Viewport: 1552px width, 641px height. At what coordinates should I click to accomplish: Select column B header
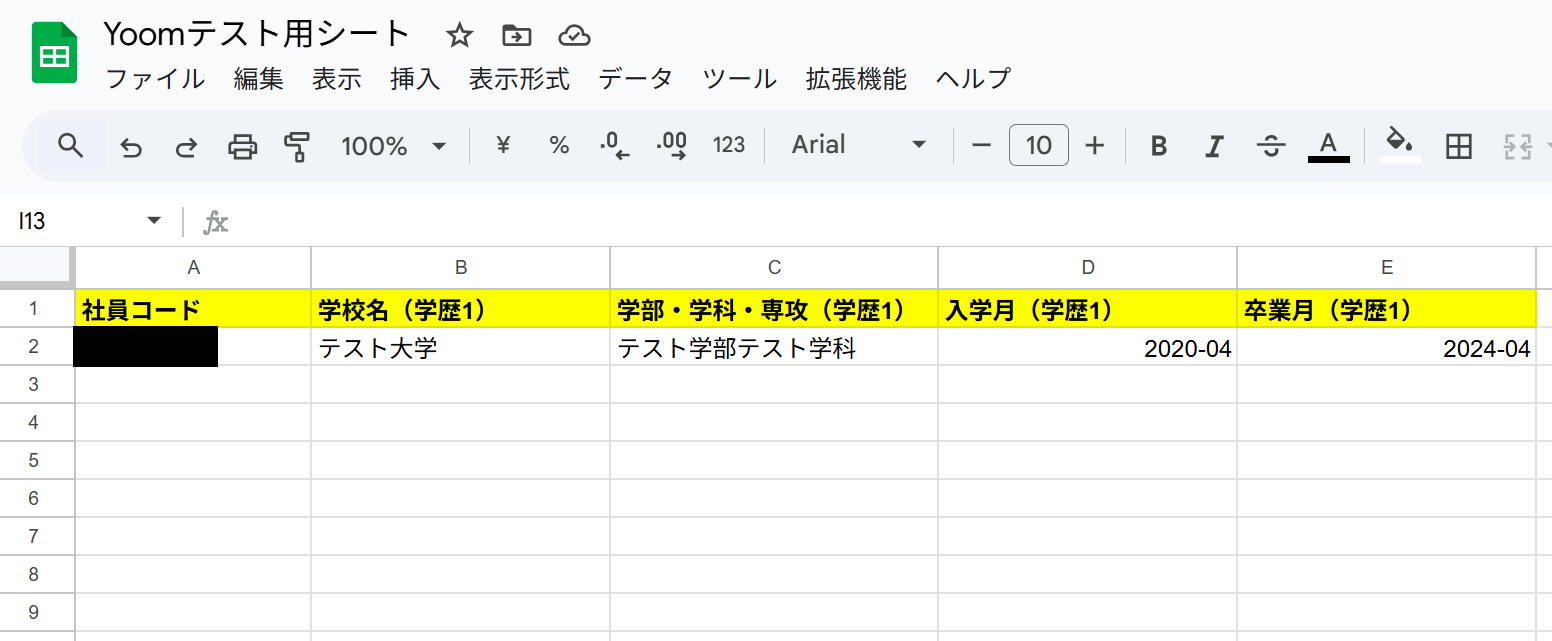(x=461, y=267)
